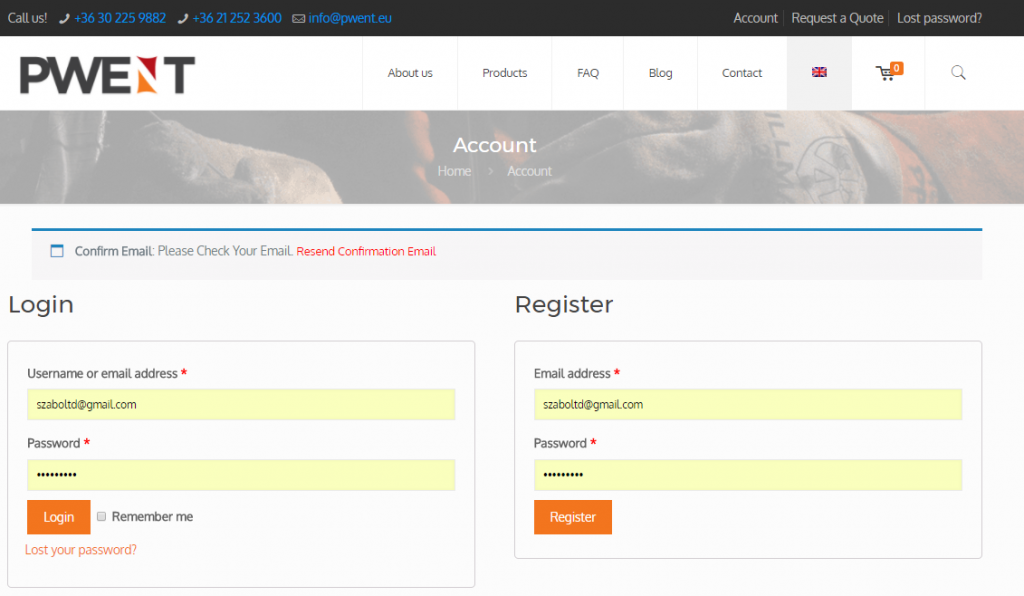The image size is (1024, 596).
Task: Click the PWENT logo
Action: point(107,75)
